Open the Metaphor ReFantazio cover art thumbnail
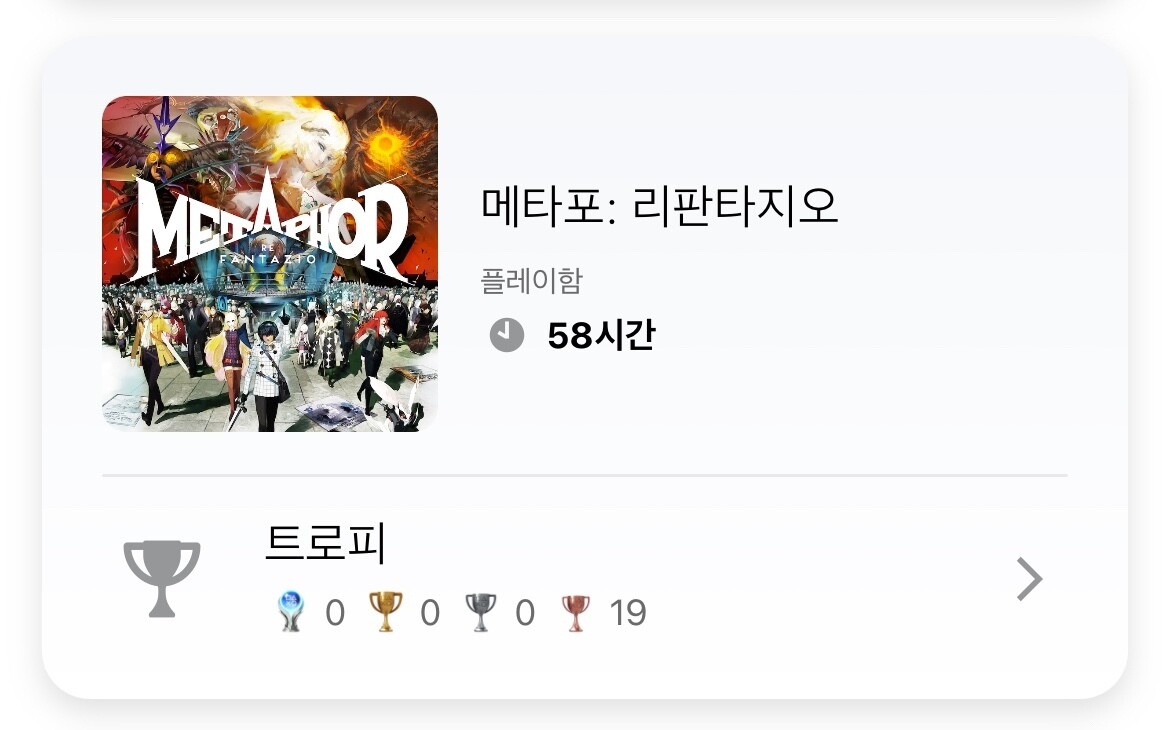Image resolution: width=1170 pixels, height=730 pixels. coord(269,263)
